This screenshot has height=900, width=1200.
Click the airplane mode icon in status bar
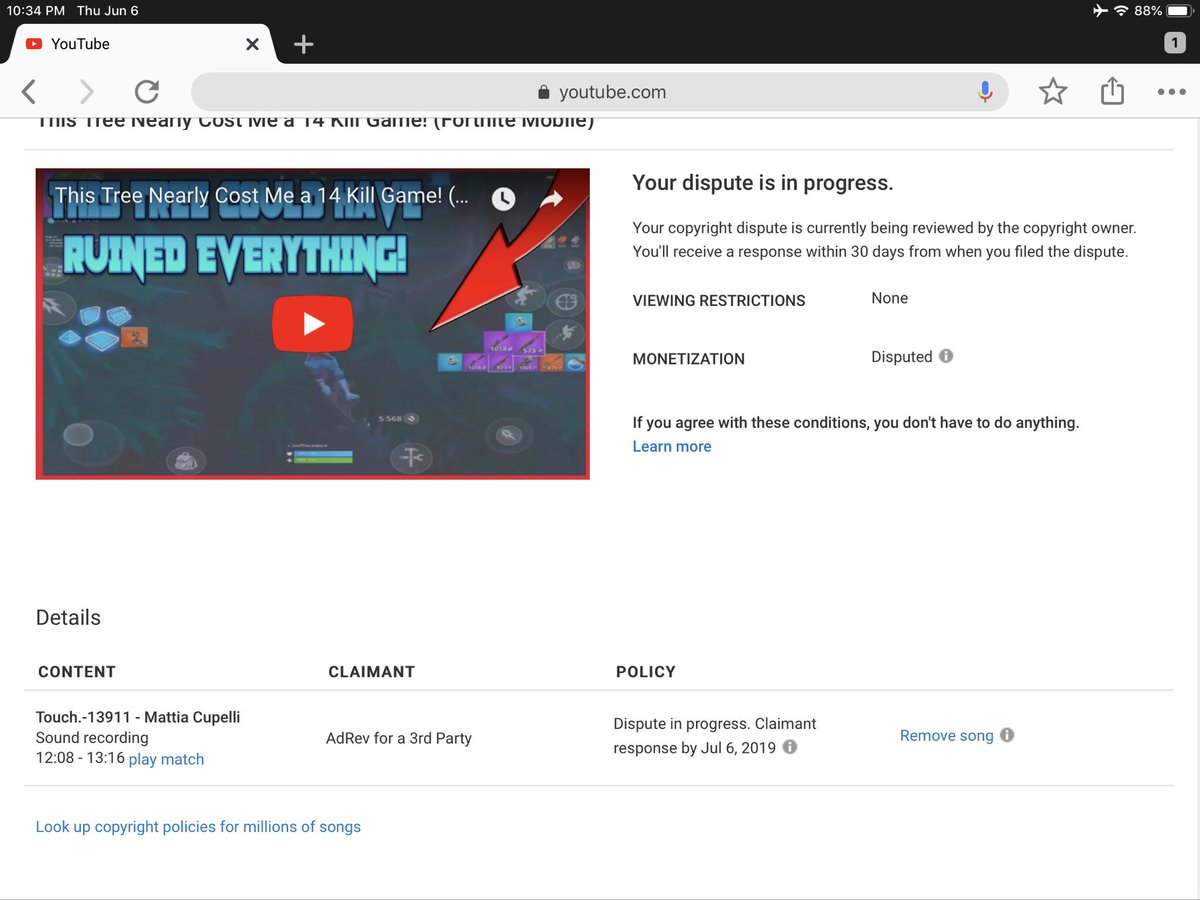coord(1100,11)
